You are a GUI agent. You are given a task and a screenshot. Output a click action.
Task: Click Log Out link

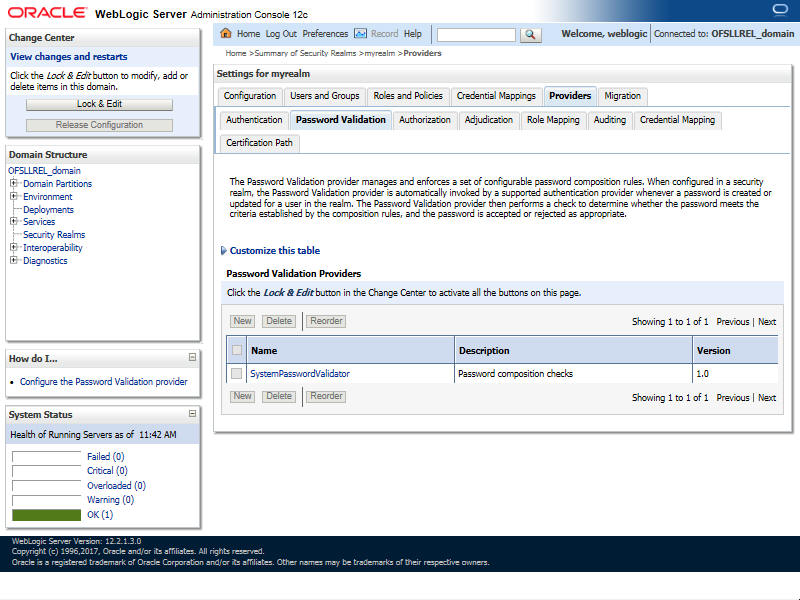281,34
